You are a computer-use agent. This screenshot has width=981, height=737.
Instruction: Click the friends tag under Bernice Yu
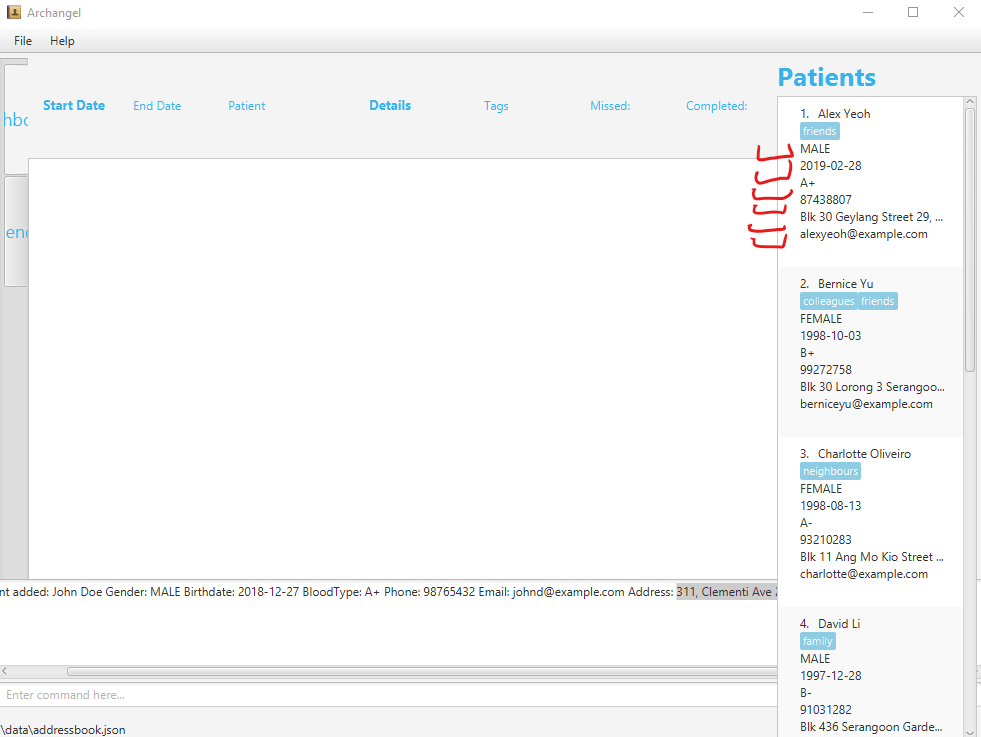tap(878, 302)
